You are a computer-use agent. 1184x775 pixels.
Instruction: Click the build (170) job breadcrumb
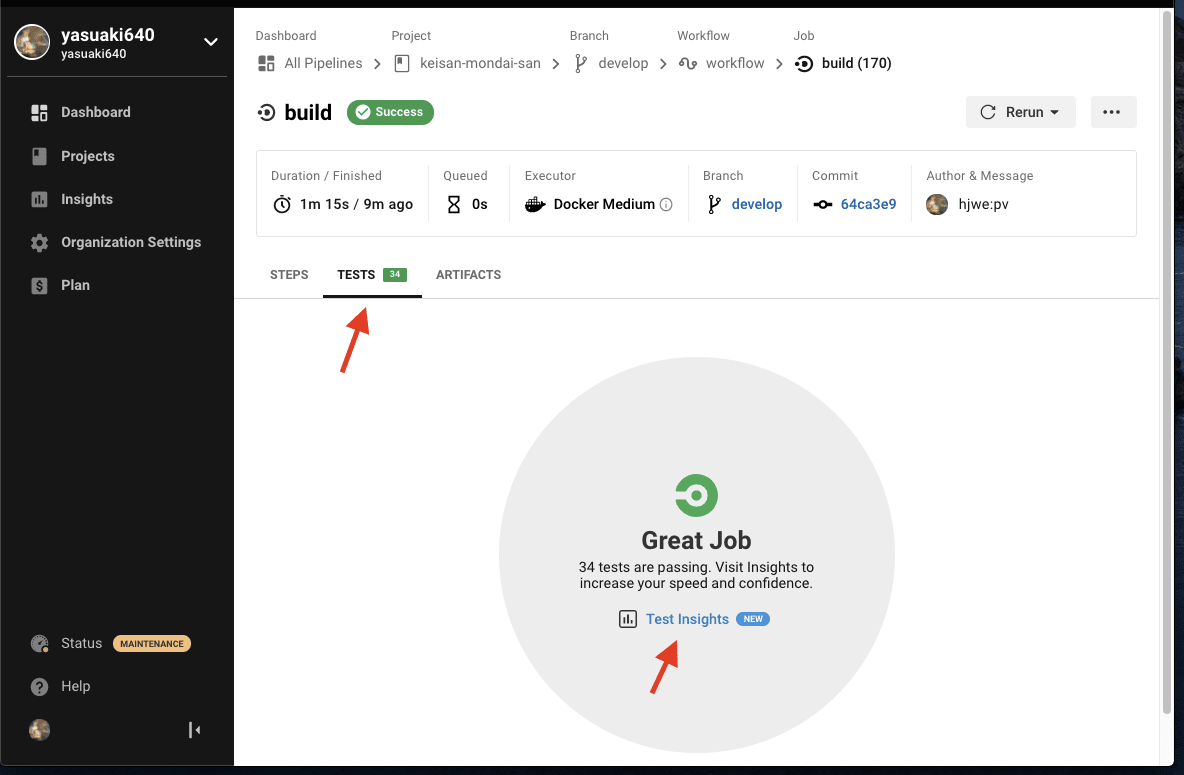click(x=856, y=63)
